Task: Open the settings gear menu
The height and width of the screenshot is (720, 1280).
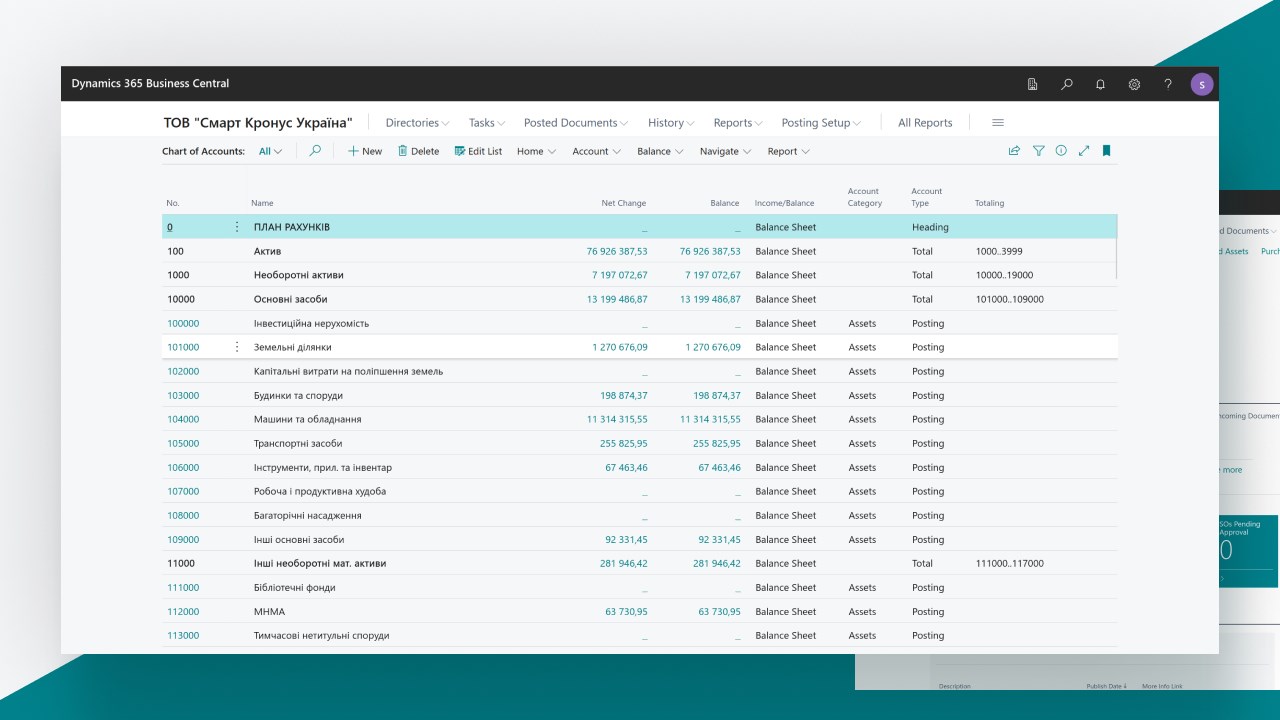Action: click(1134, 84)
